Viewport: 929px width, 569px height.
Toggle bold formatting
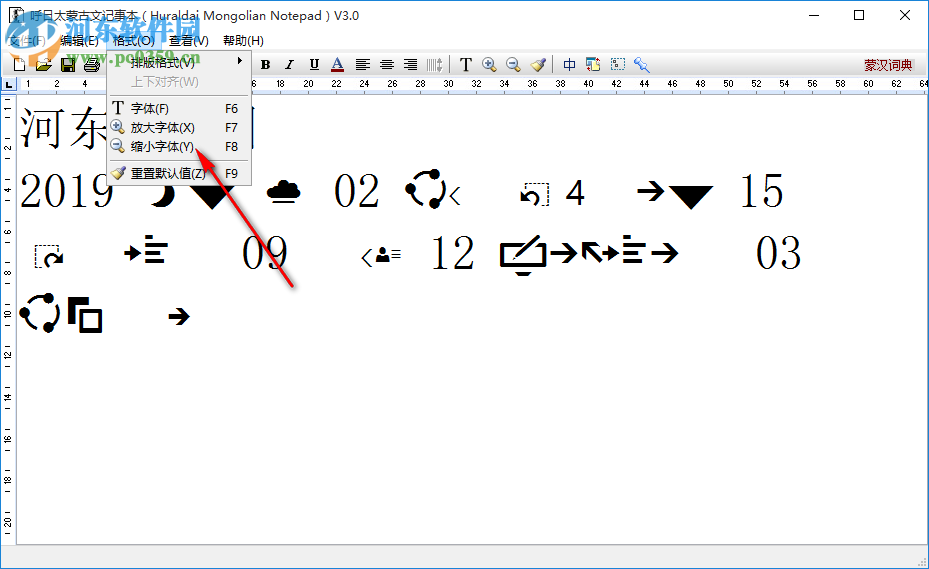coord(265,65)
